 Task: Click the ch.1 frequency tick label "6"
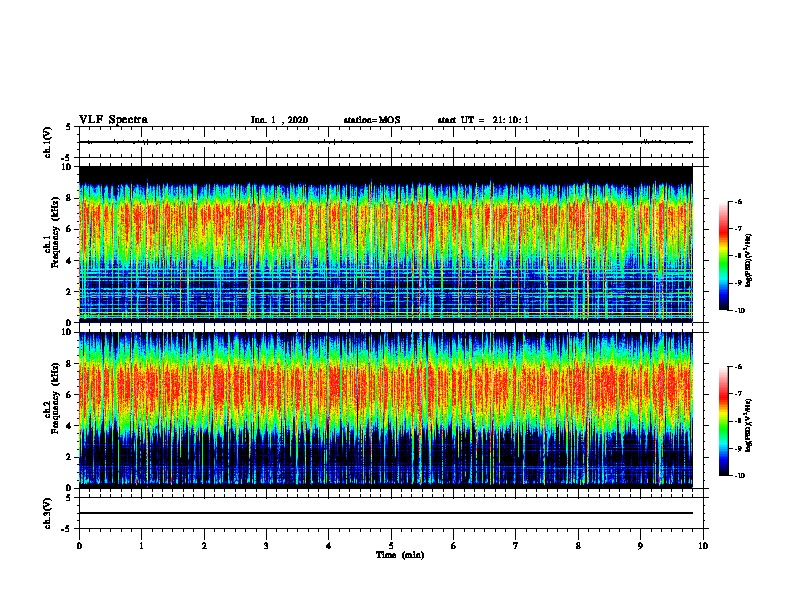[x=70, y=229]
